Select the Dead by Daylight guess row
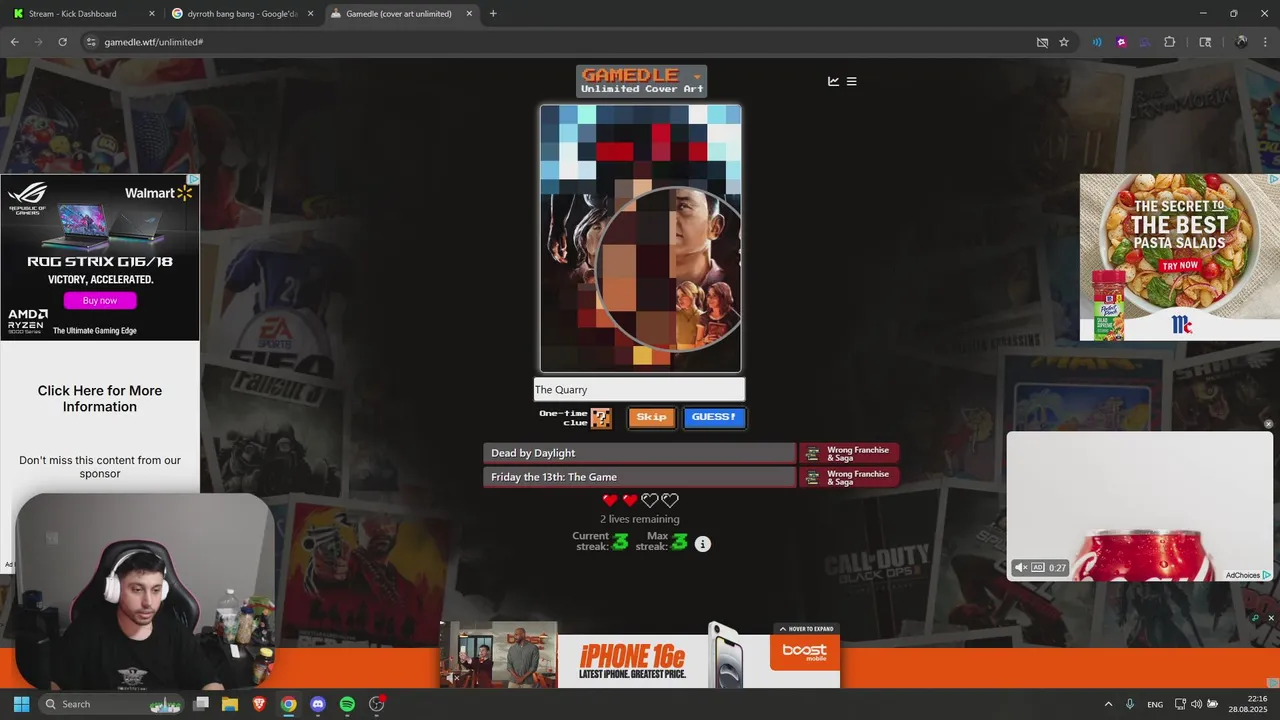 [639, 453]
